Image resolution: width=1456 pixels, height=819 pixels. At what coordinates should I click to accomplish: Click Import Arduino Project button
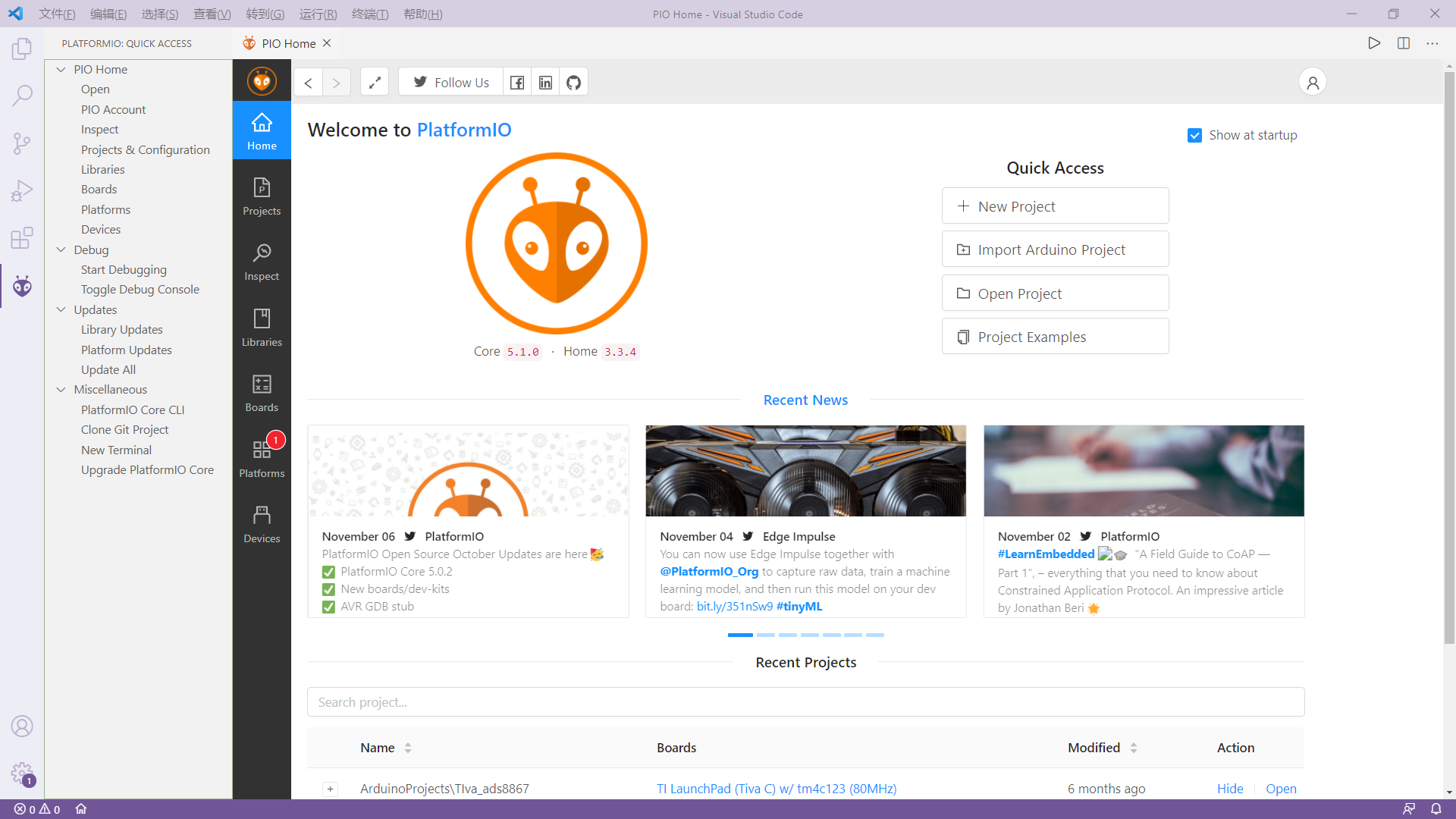tap(1055, 249)
